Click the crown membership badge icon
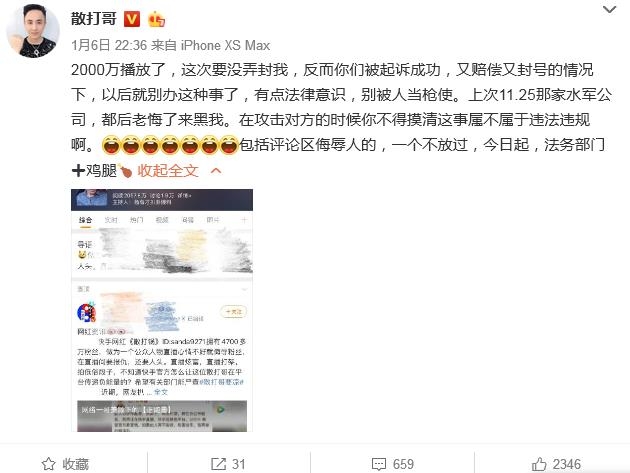 pos(156,19)
